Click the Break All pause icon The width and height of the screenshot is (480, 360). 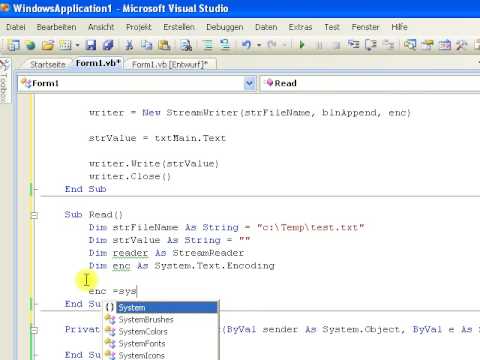[319, 45]
